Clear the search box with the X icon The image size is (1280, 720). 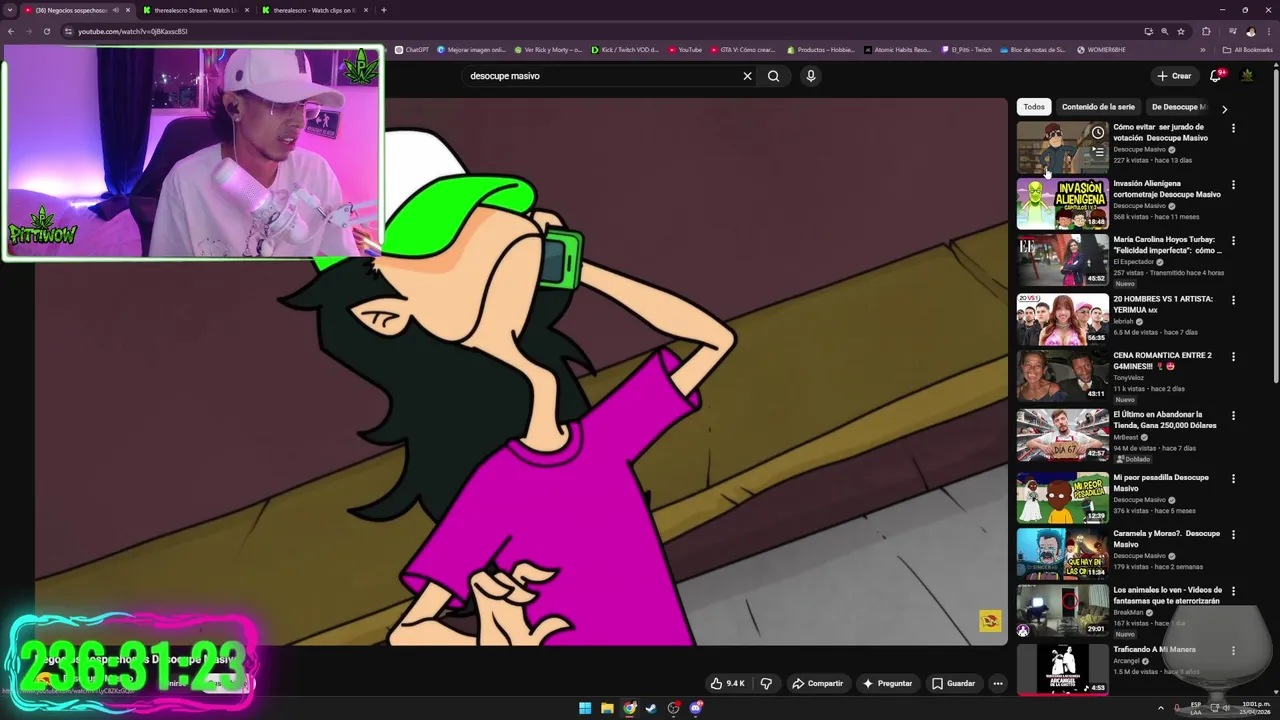(x=747, y=76)
